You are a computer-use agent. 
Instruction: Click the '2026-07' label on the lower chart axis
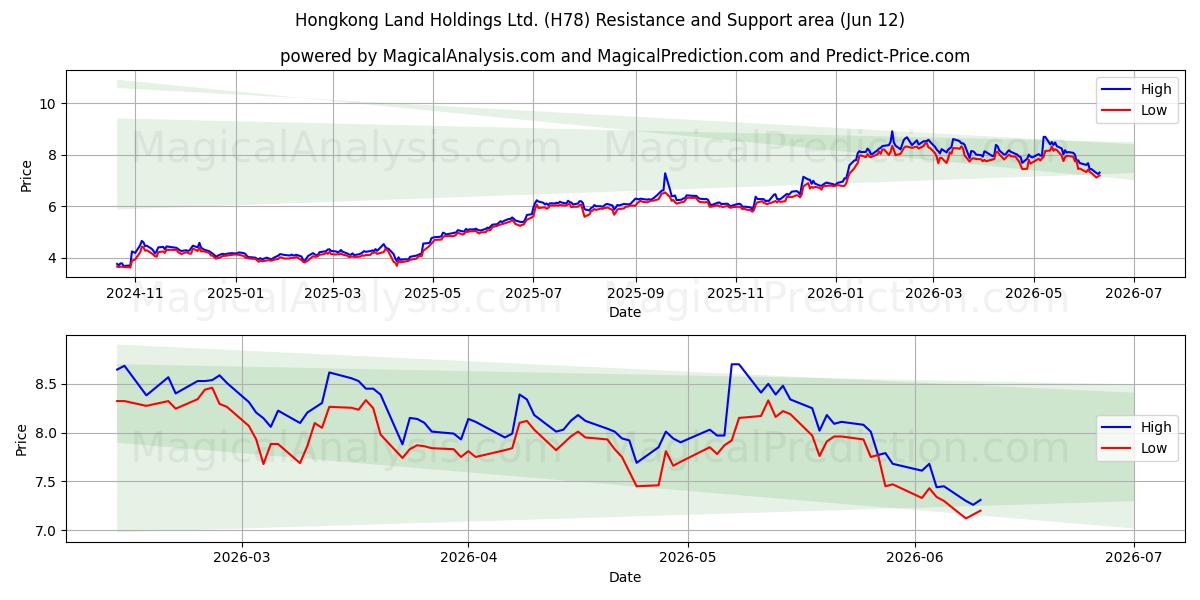[x=1134, y=558]
